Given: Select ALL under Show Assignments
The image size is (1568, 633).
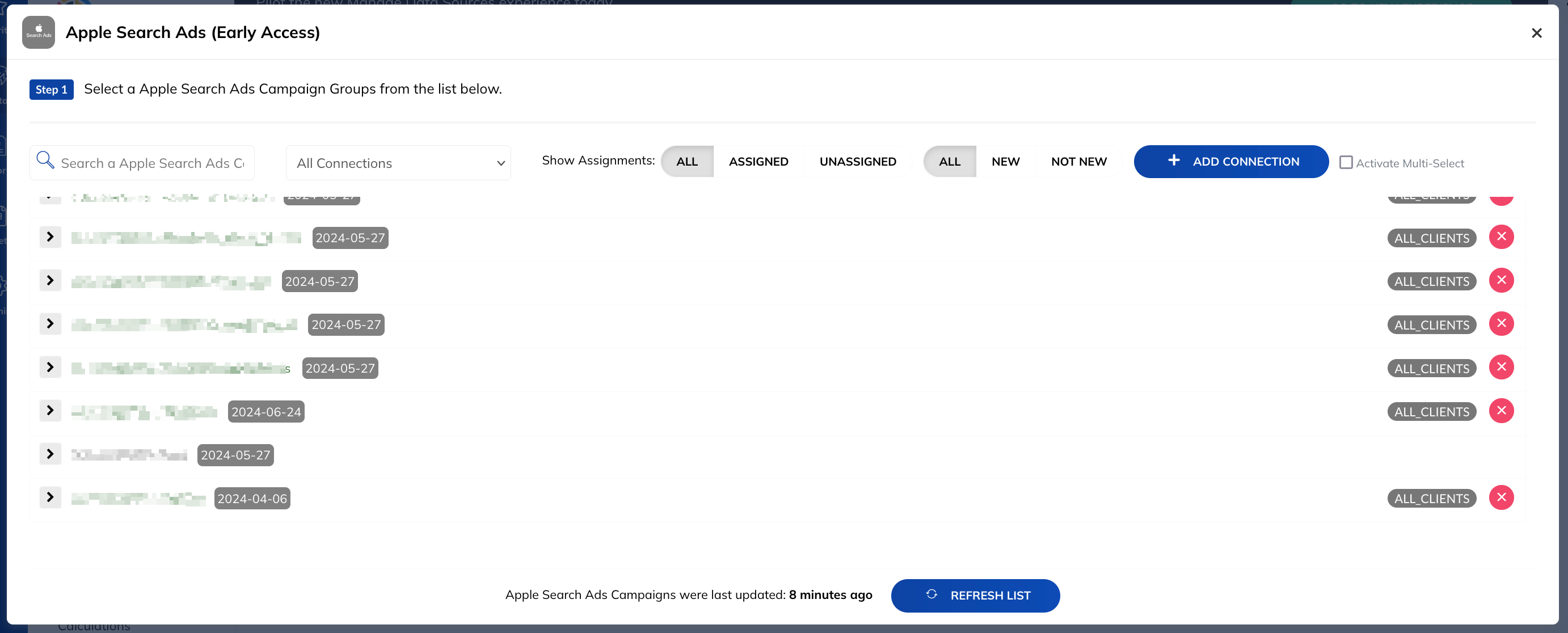Looking at the screenshot, I should click(x=686, y=161).
